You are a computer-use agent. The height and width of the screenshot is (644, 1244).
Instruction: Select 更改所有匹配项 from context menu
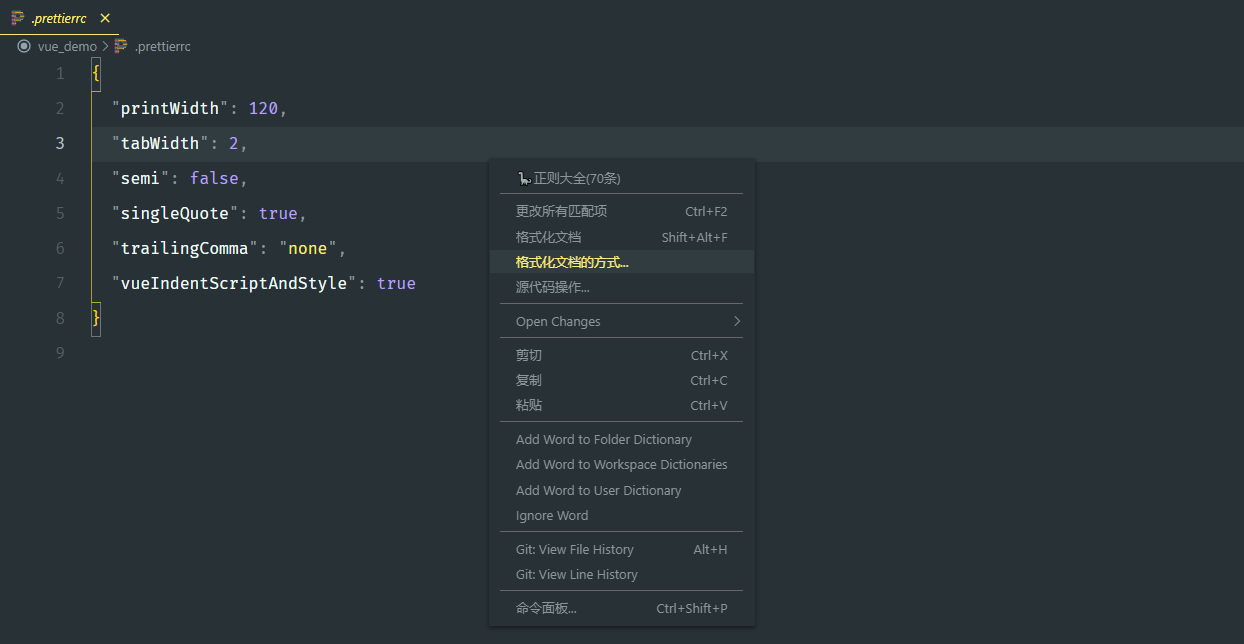coord(561,211)
